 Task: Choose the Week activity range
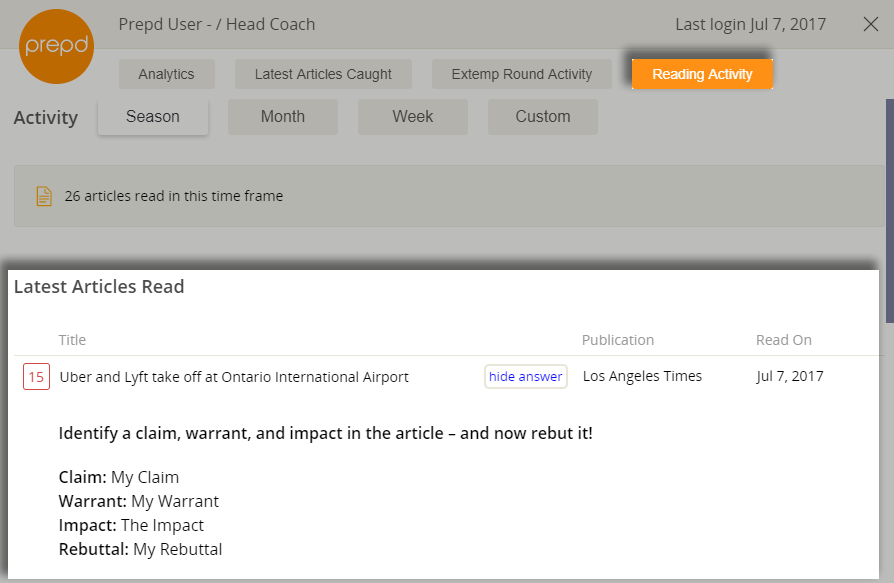(x=413, y=117)
